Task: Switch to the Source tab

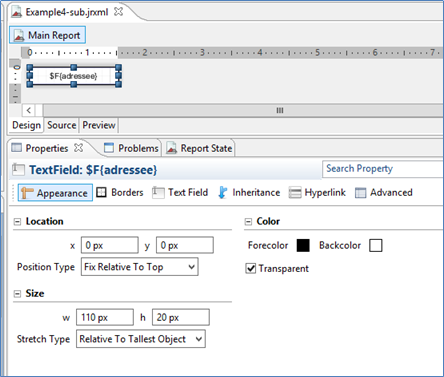Action: [62, 125]
